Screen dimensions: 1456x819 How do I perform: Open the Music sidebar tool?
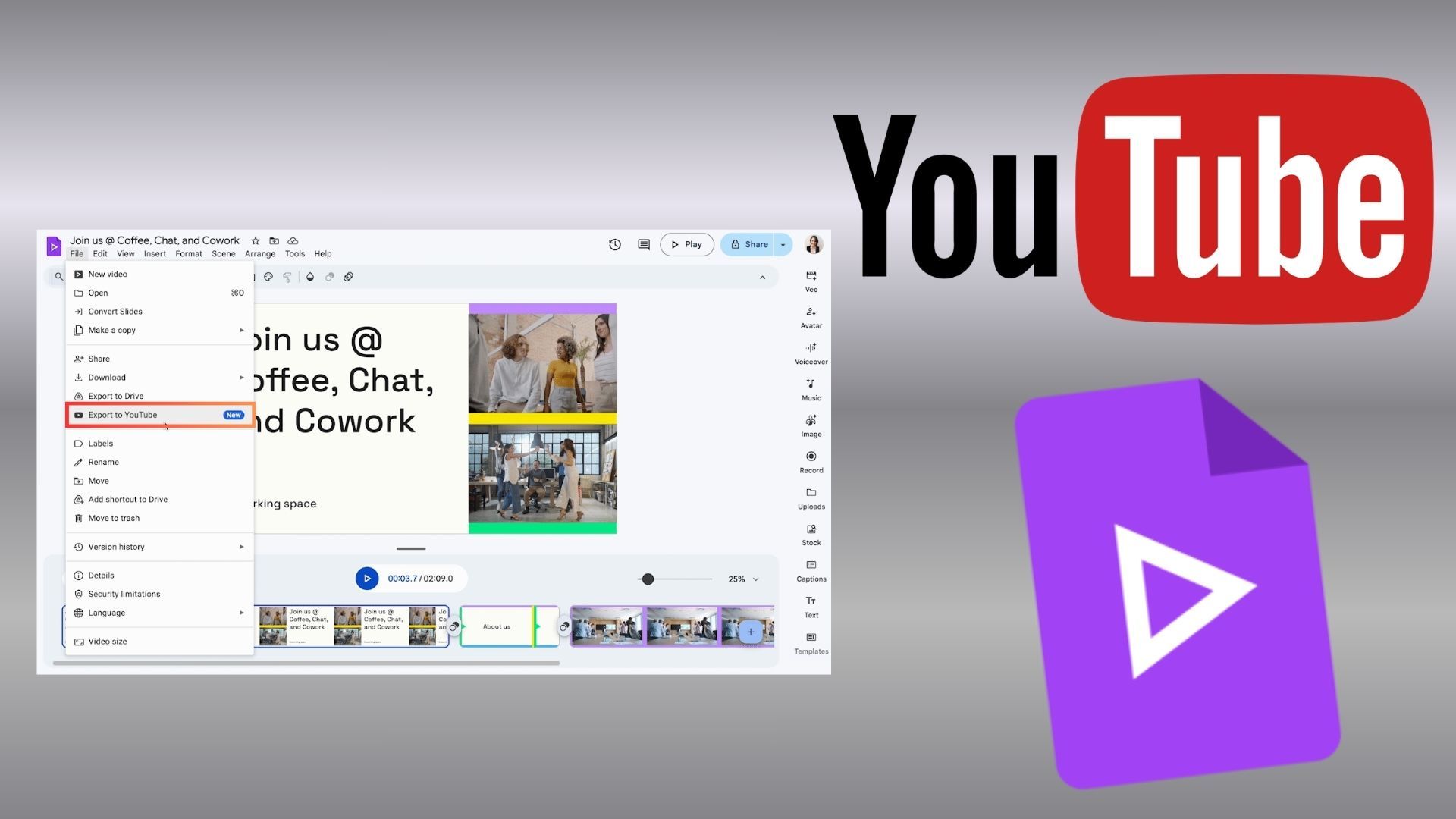tap(811, 390)
